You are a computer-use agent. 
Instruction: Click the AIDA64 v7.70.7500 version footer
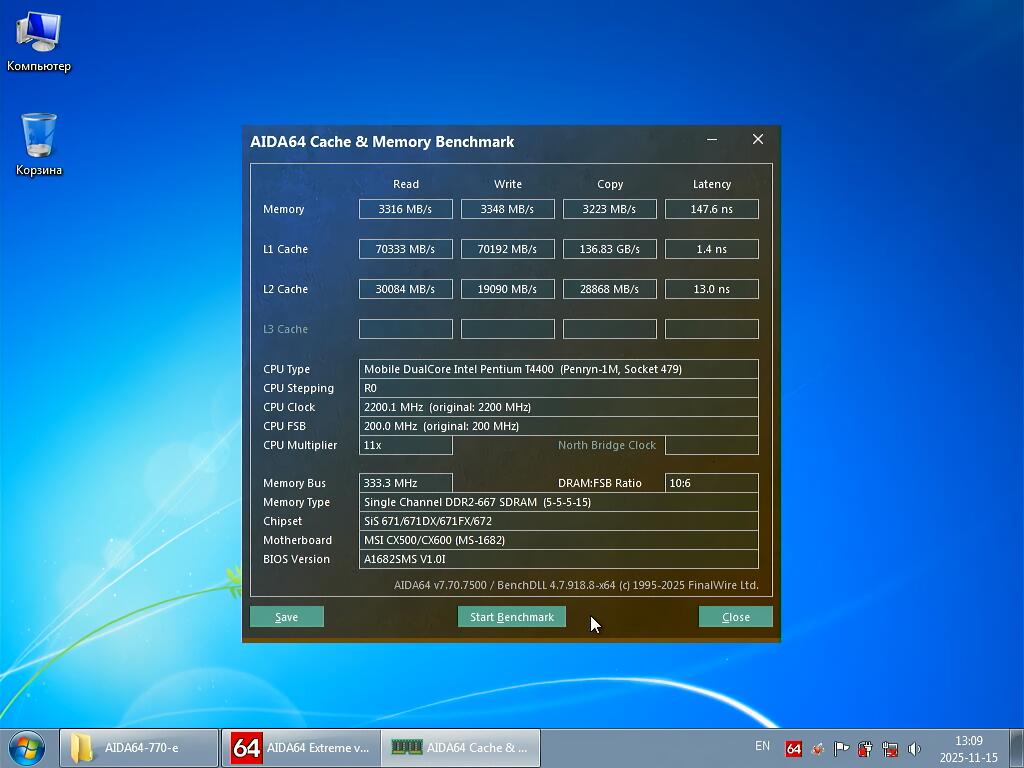[576, 585]
